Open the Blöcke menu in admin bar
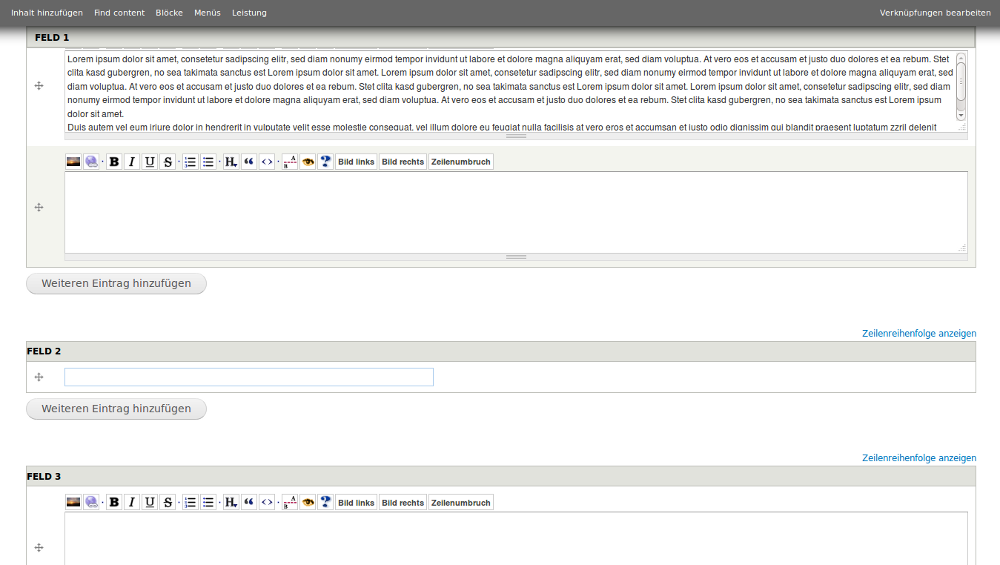 click(169, 13)
